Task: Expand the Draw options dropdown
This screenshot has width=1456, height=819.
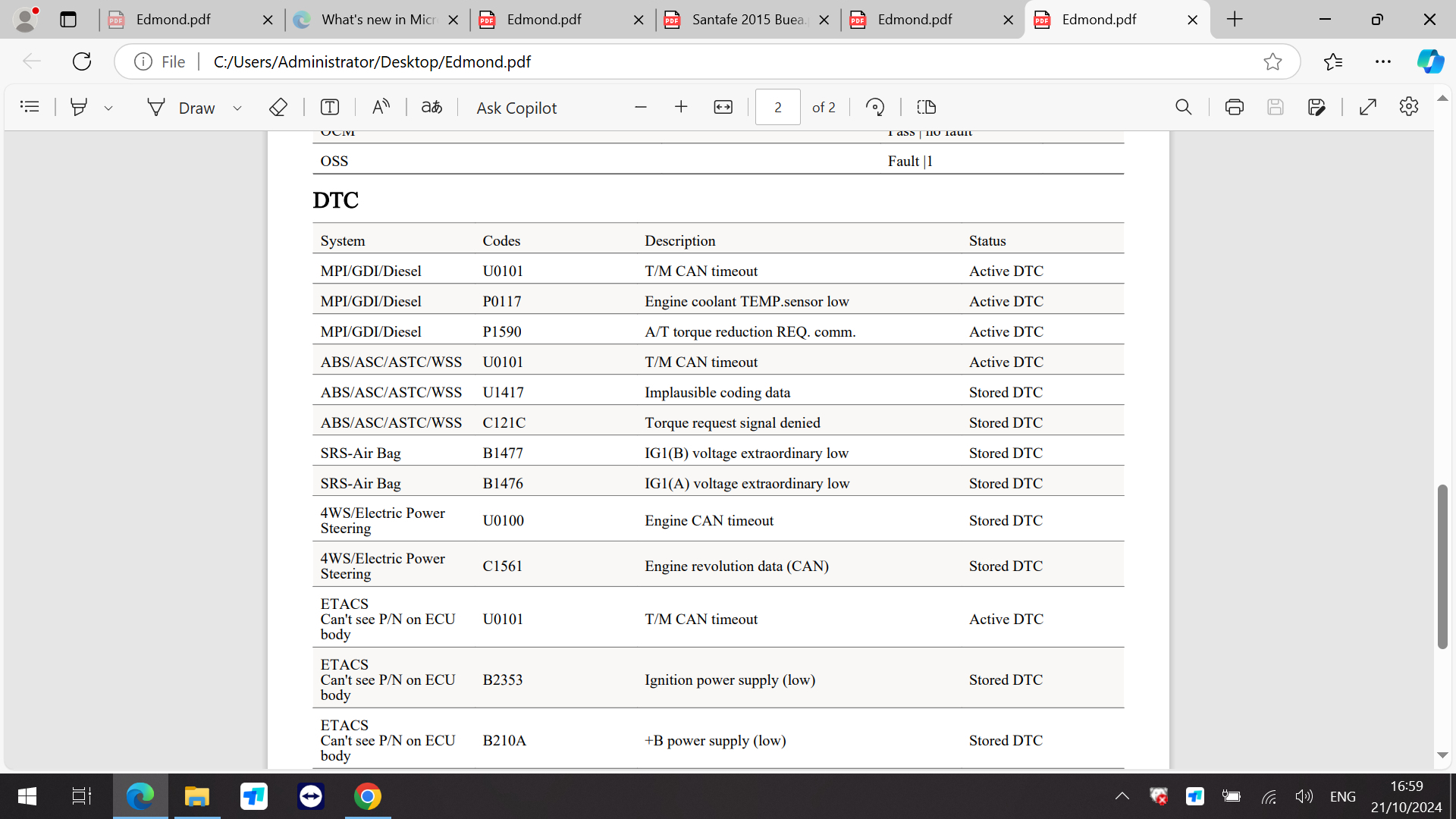Action: point(237,108)
